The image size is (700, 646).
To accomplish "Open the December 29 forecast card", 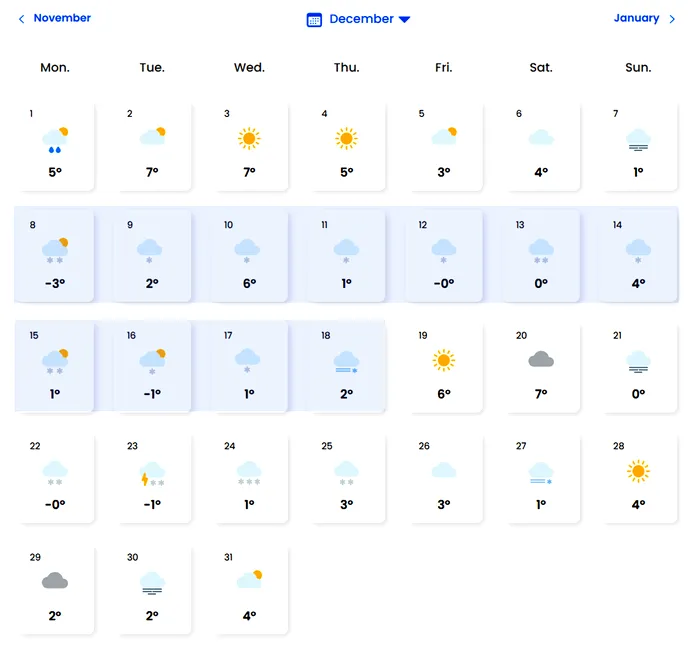I will 55,589.
